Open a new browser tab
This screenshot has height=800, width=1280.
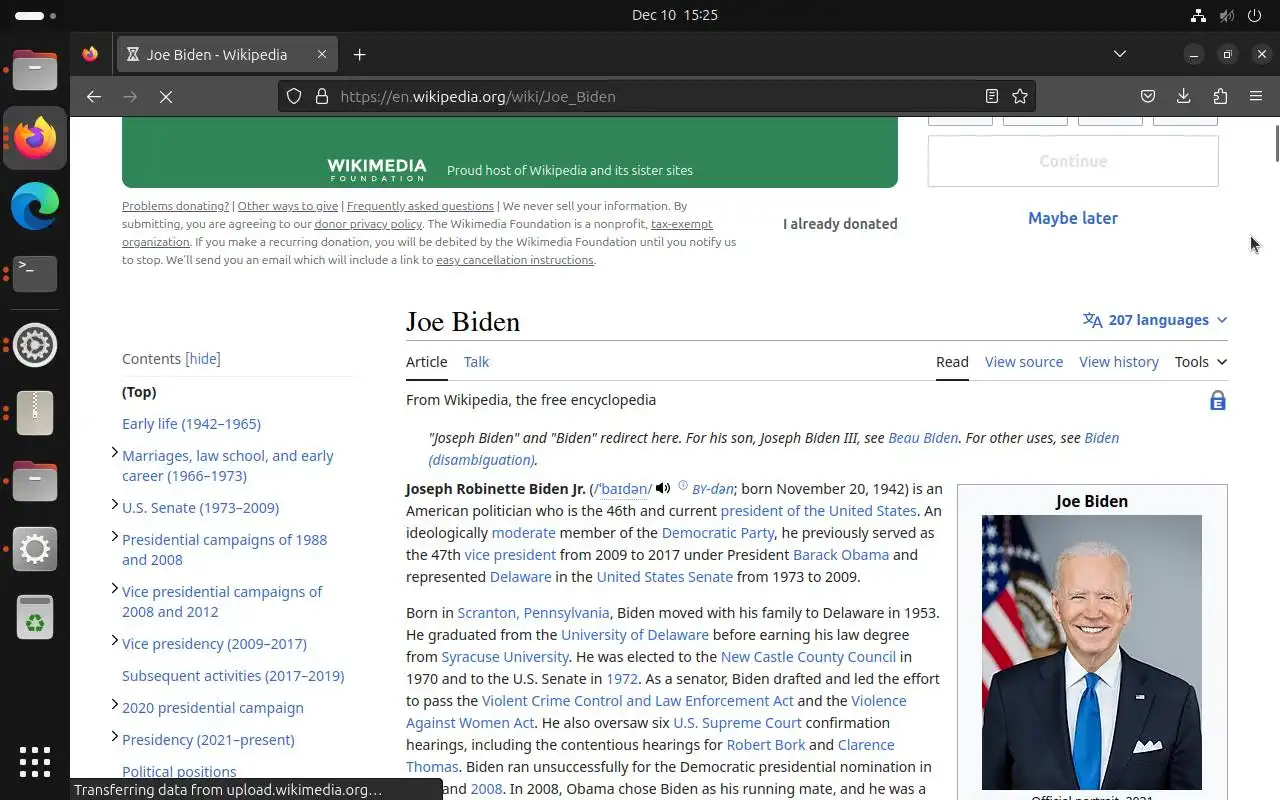pyautogui.click(x=360, y=54)
